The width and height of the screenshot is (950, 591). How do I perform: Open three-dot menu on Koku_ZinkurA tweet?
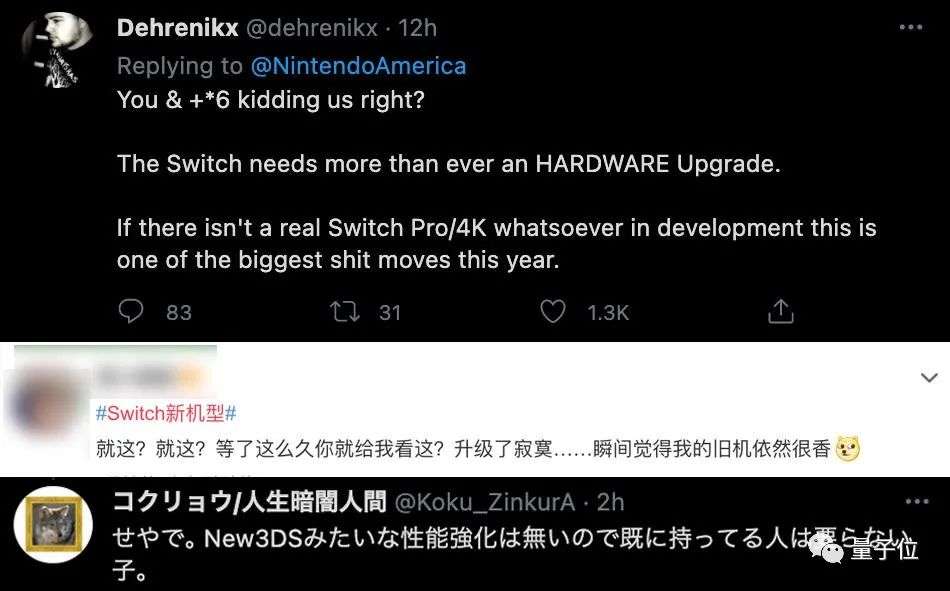916,501
